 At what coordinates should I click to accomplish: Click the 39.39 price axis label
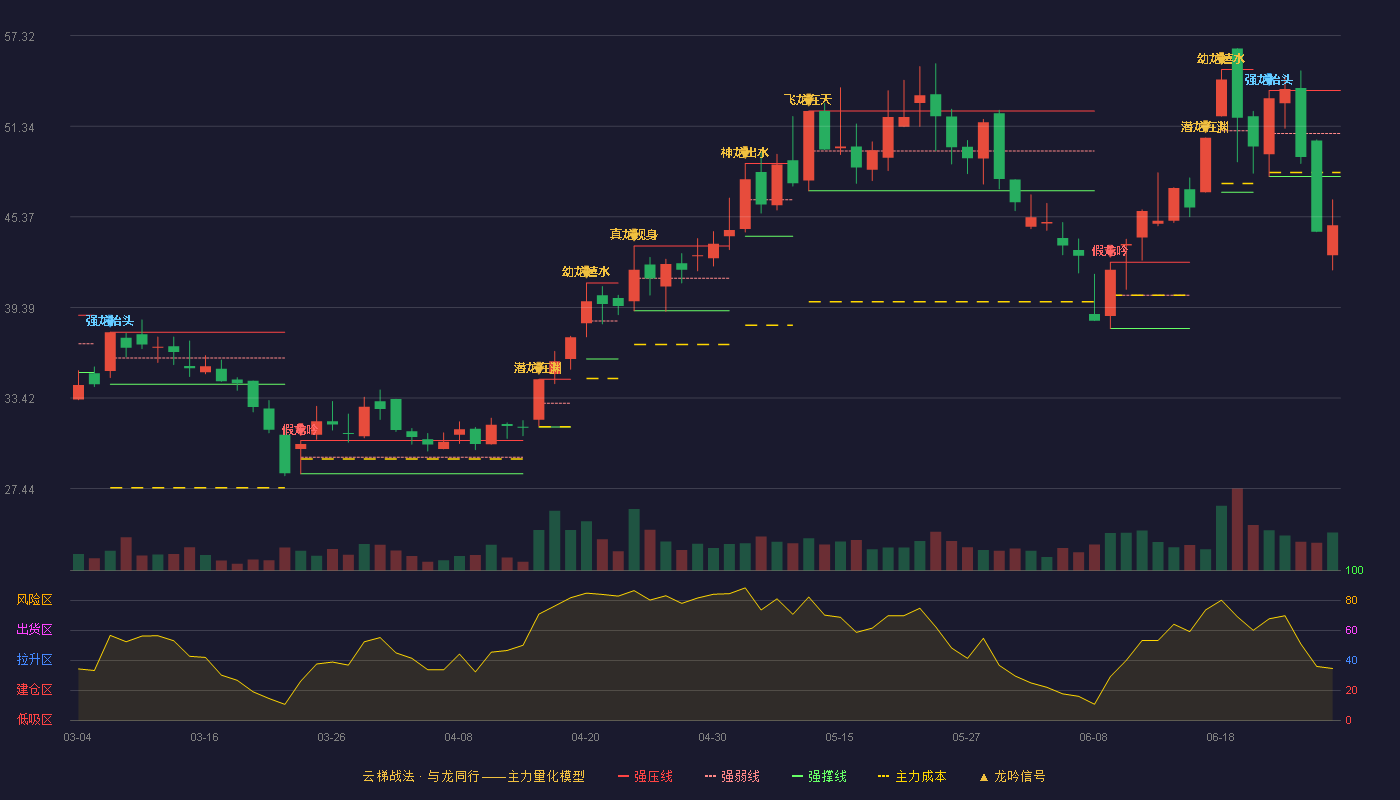20,309
